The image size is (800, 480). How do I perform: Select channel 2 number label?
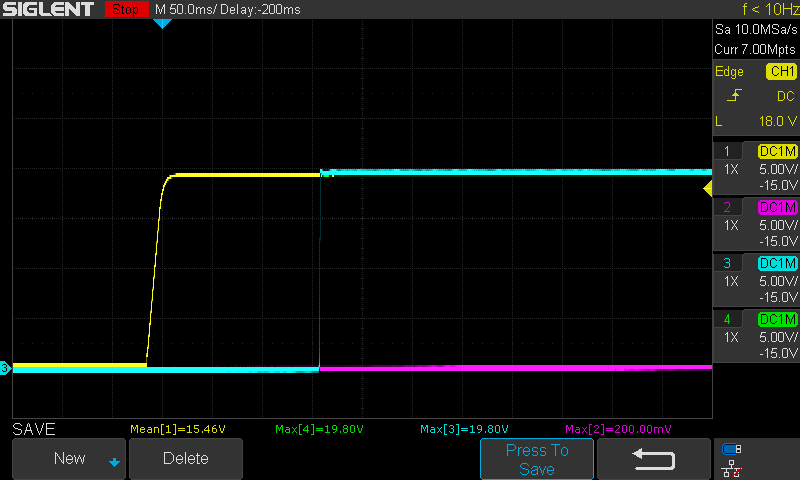(x=727, y=207)
